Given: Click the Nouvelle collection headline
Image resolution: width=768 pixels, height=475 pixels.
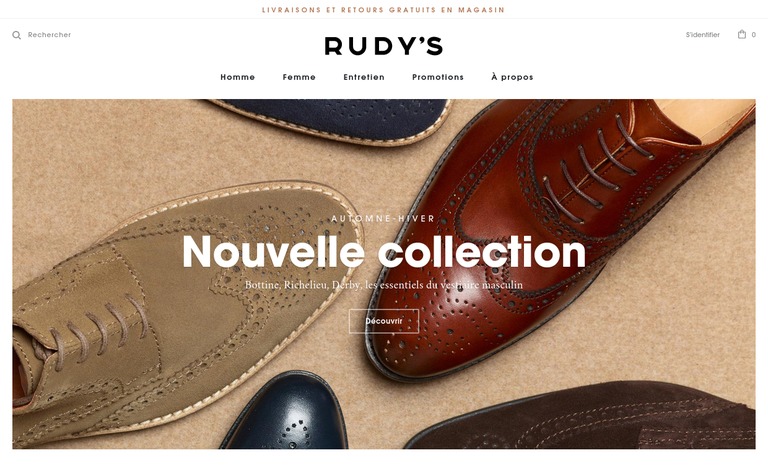Looking at the screenshot, I should click(384, 252).
